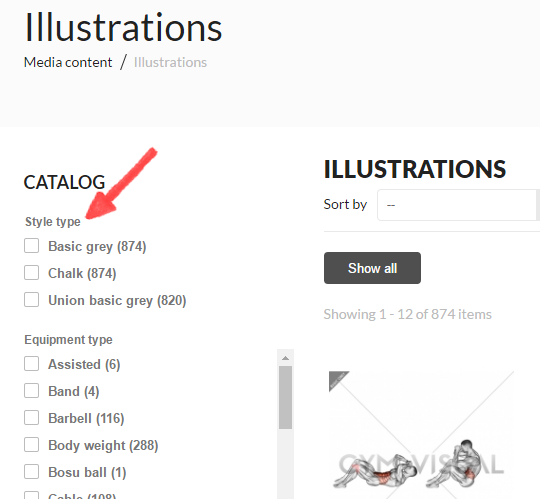Tick the Bosu ball checkbox
The image size is (540, 499).
pos(31,472)
